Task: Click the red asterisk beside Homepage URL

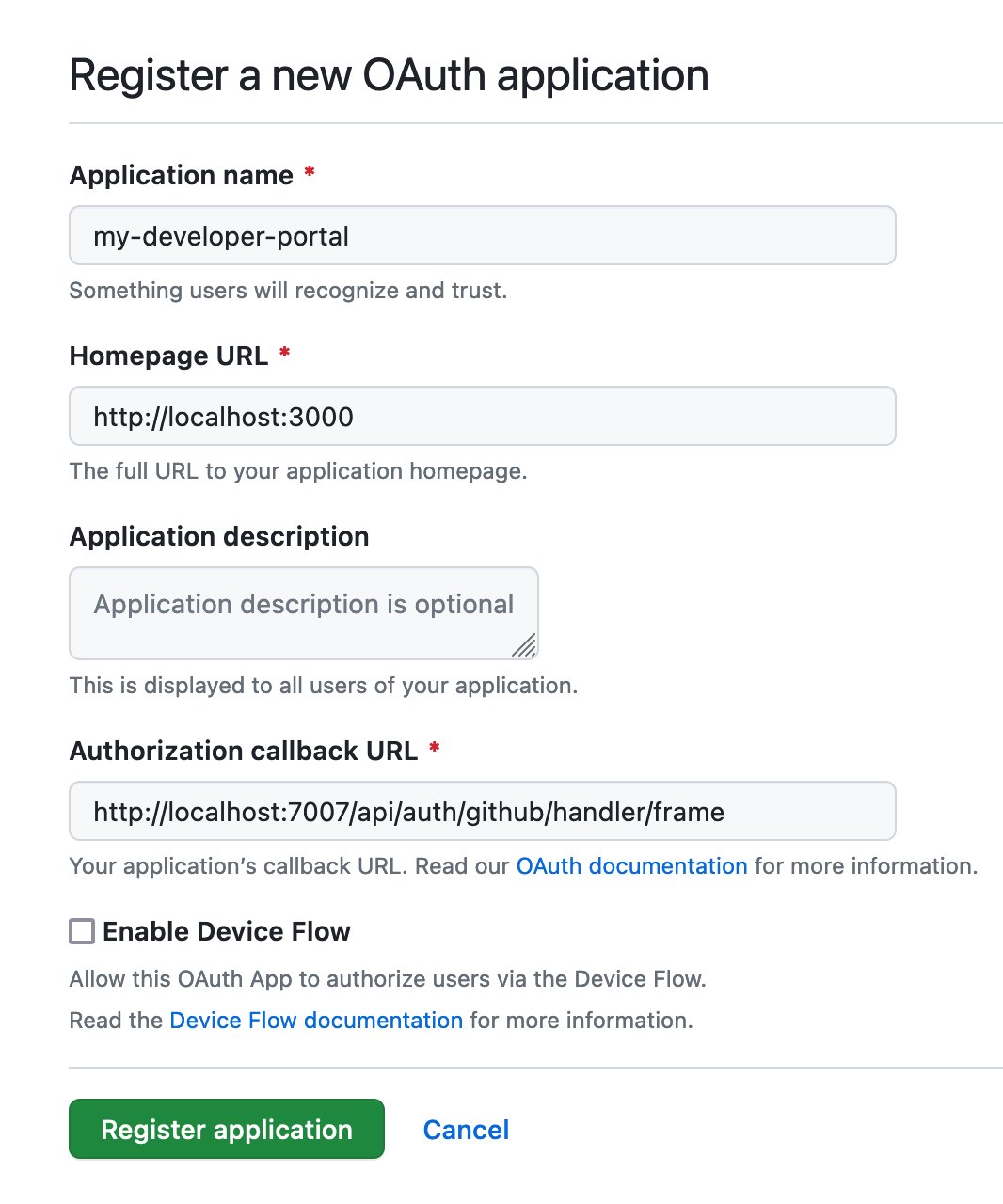Action: [x=284, y=354]
